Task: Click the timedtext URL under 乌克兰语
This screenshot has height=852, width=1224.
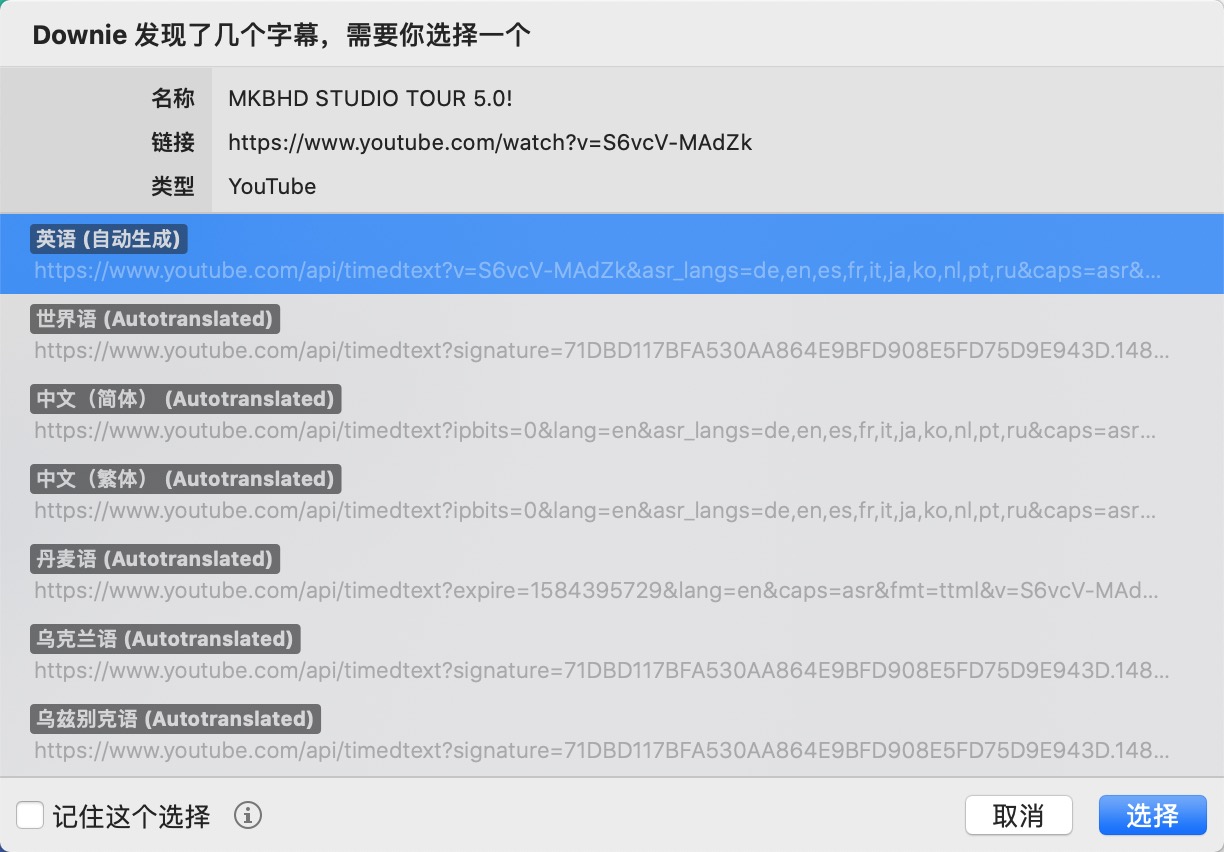Action: tap(601, 670)
